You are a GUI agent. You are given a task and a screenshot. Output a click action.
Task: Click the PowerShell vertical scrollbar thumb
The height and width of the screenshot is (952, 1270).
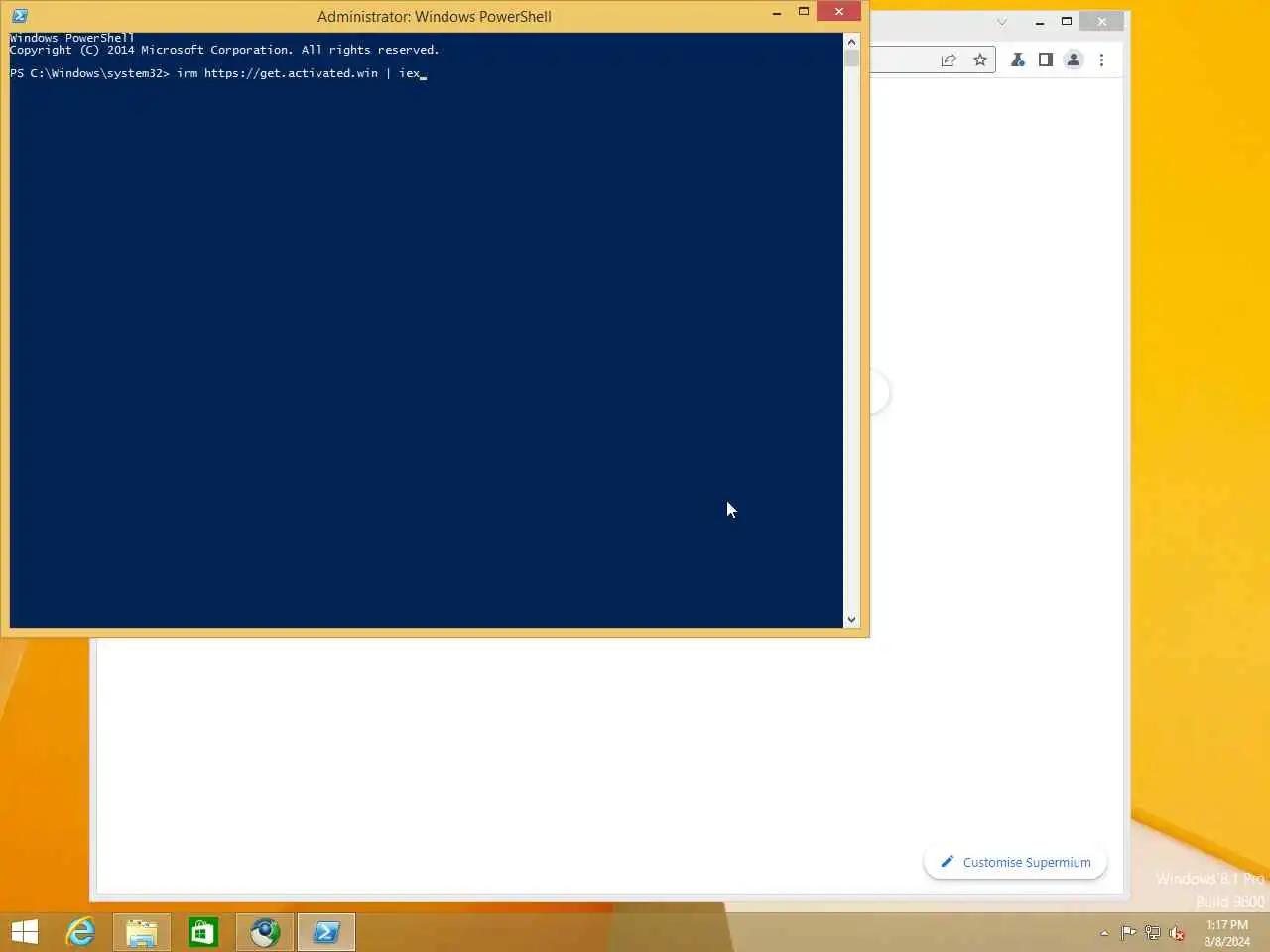pos(851,58)
